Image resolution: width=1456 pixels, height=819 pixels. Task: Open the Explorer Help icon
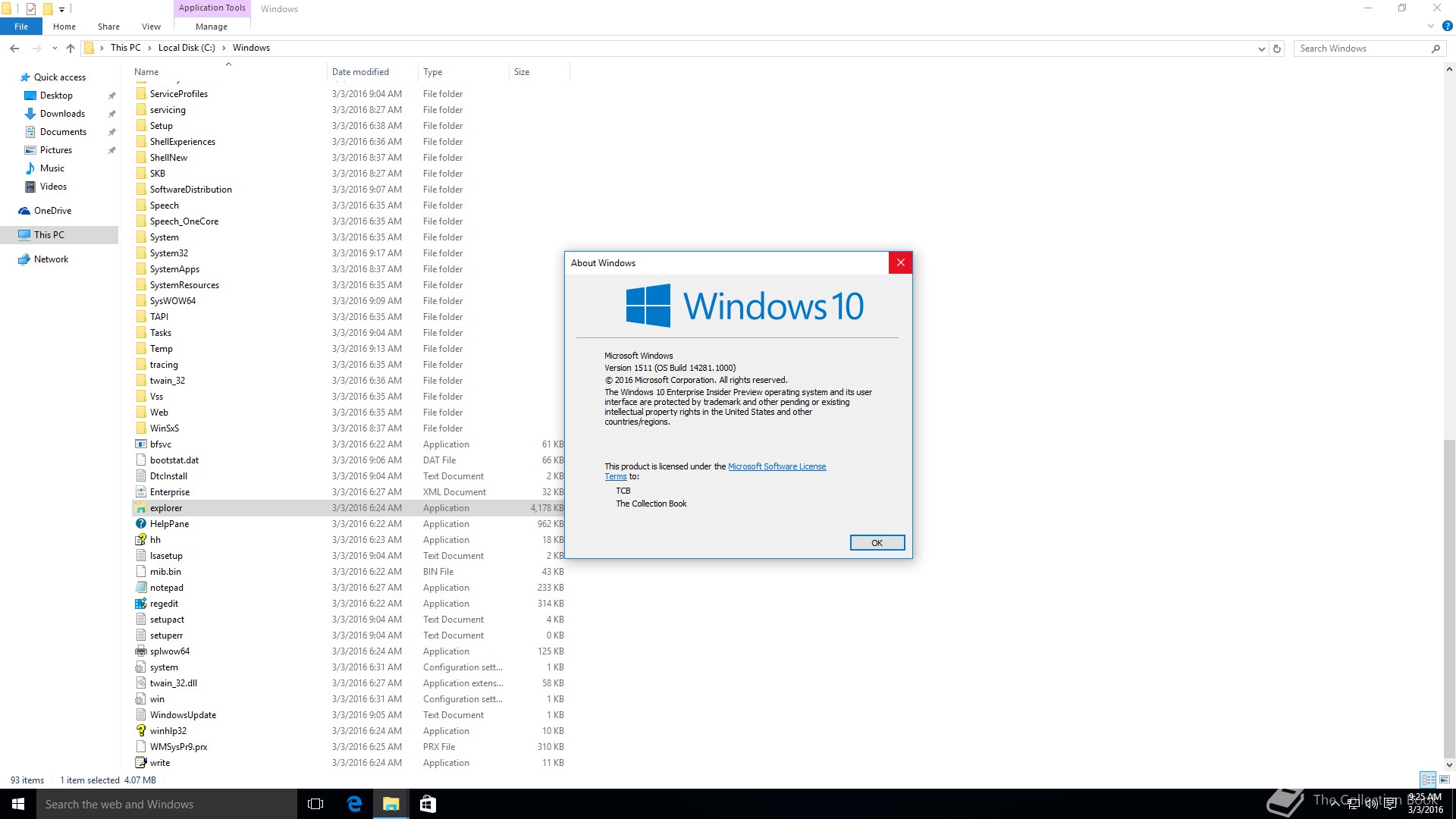[1447, 26]
